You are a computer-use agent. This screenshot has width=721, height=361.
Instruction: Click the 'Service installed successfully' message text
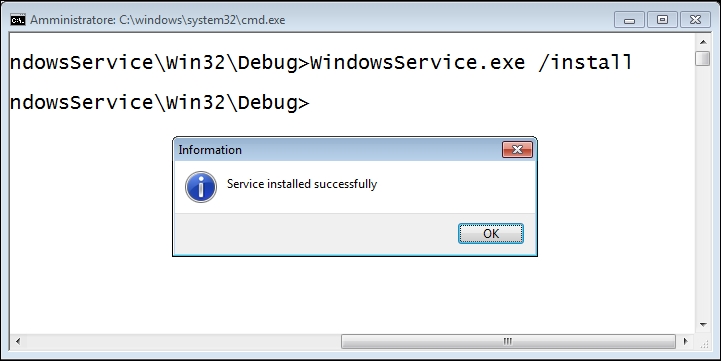[302, 184]
